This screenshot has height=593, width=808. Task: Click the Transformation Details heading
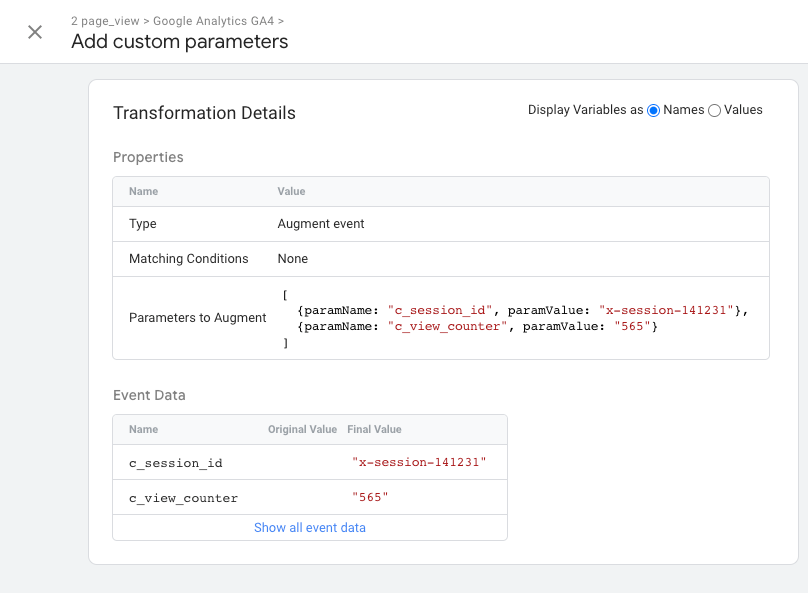click(204, 113)
